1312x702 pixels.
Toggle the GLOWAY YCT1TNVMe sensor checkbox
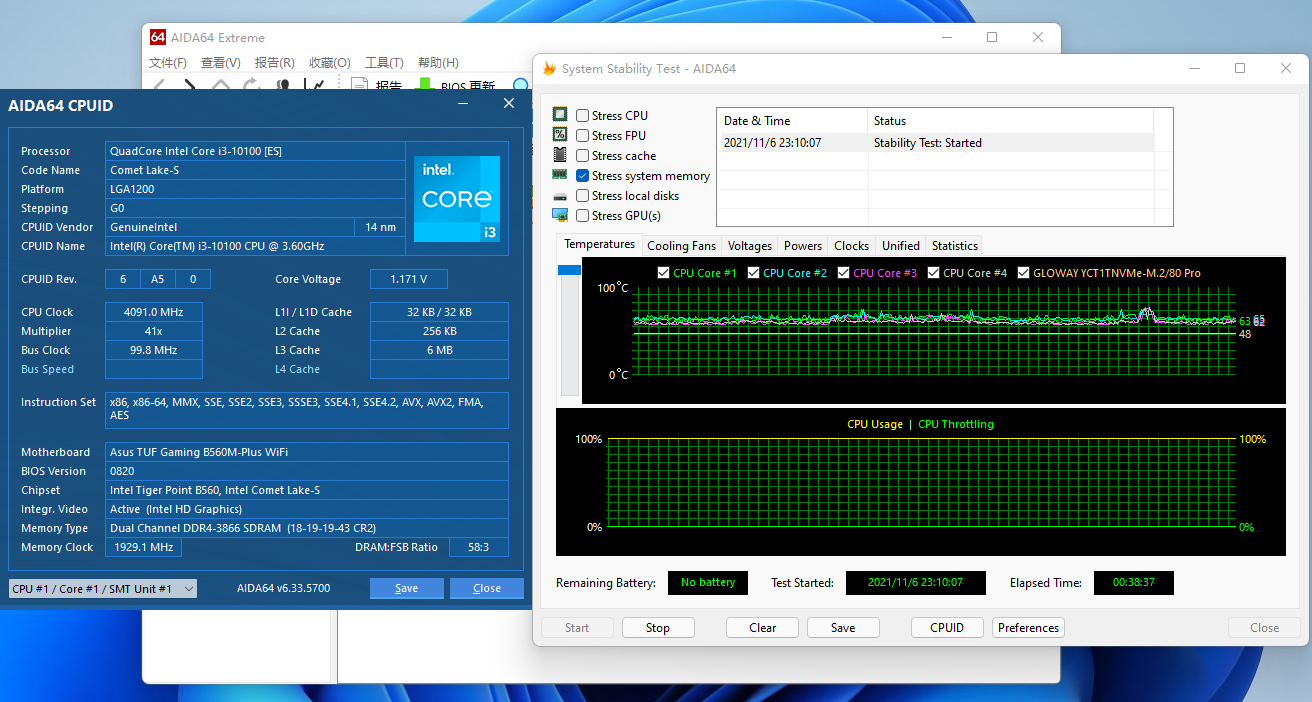click(1022, 272)
